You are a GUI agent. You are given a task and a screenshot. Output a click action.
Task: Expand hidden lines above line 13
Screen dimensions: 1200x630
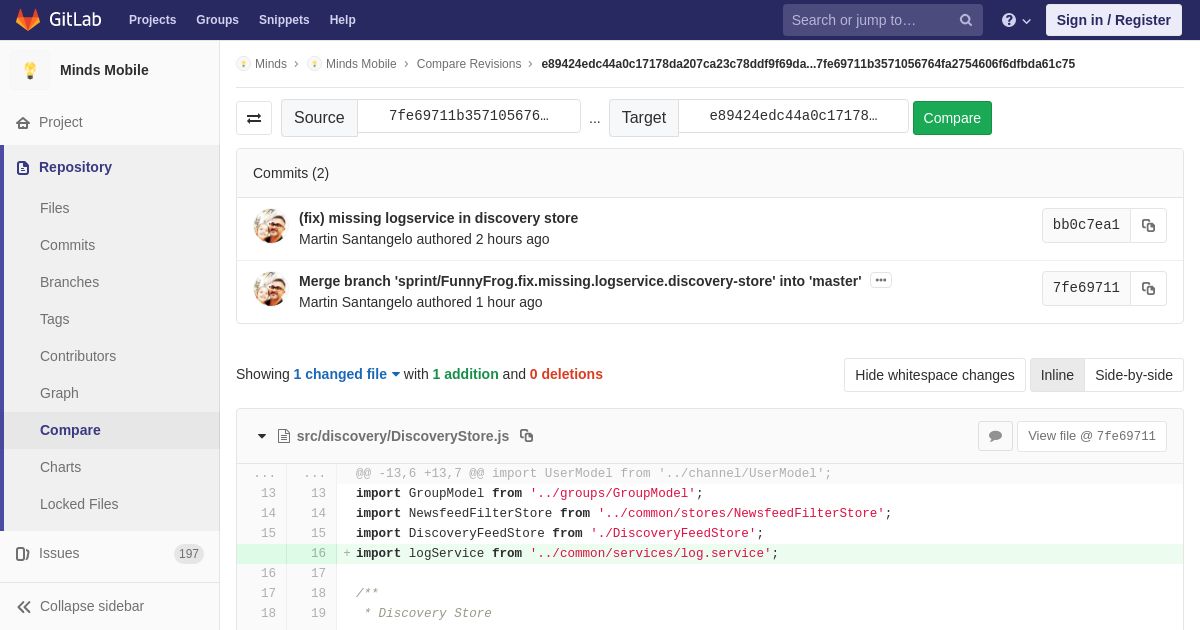(x=286, y=474)
